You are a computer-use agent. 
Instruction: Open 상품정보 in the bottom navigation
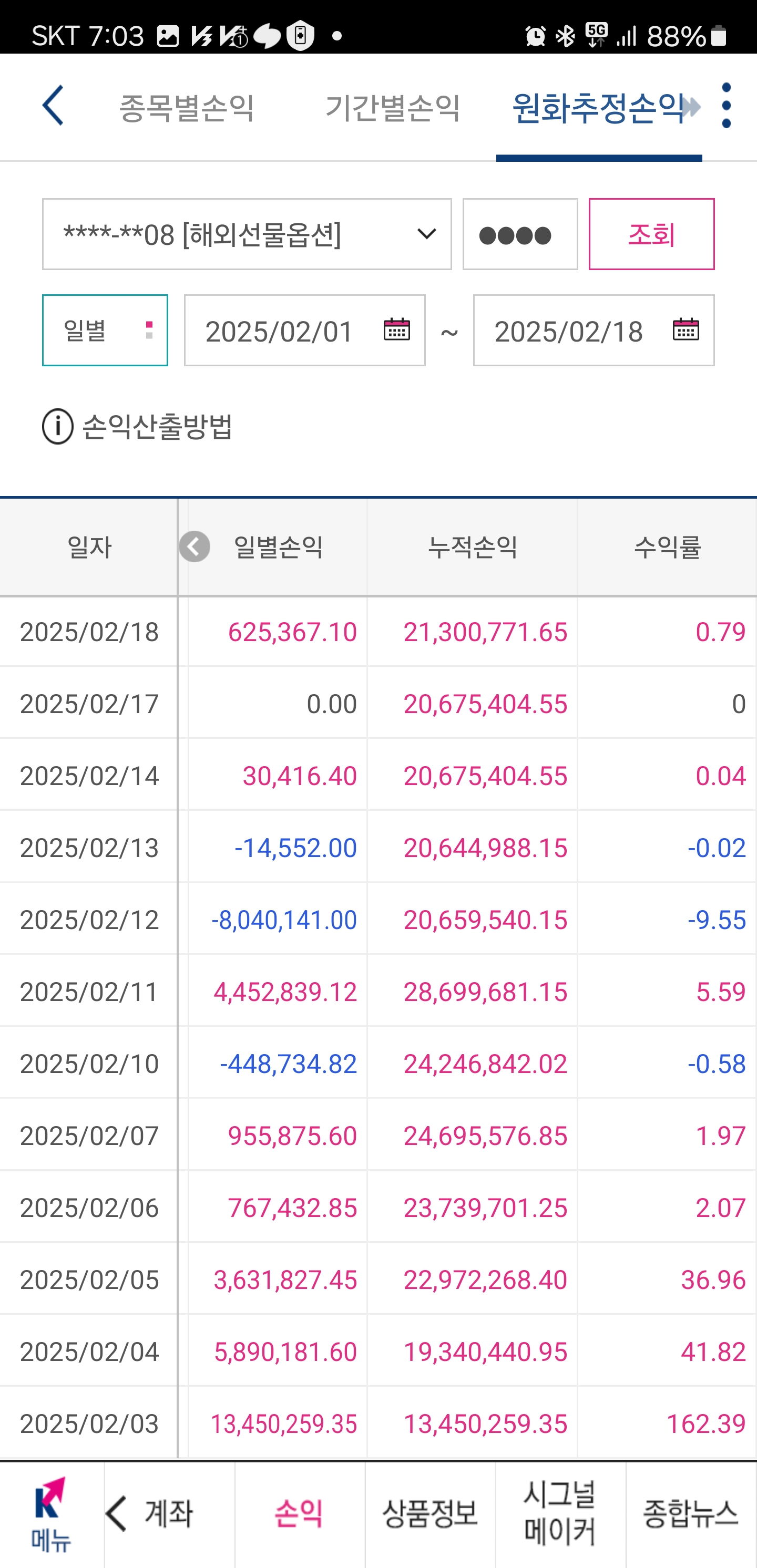[x=430, y=1514]
